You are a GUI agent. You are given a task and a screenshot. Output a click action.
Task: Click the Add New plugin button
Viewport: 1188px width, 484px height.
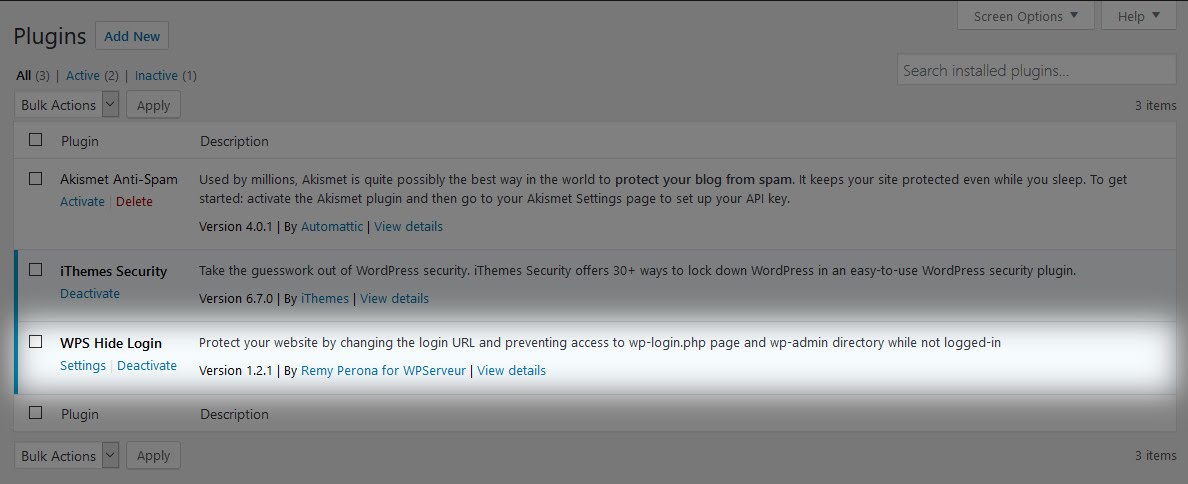click(132, 36)
